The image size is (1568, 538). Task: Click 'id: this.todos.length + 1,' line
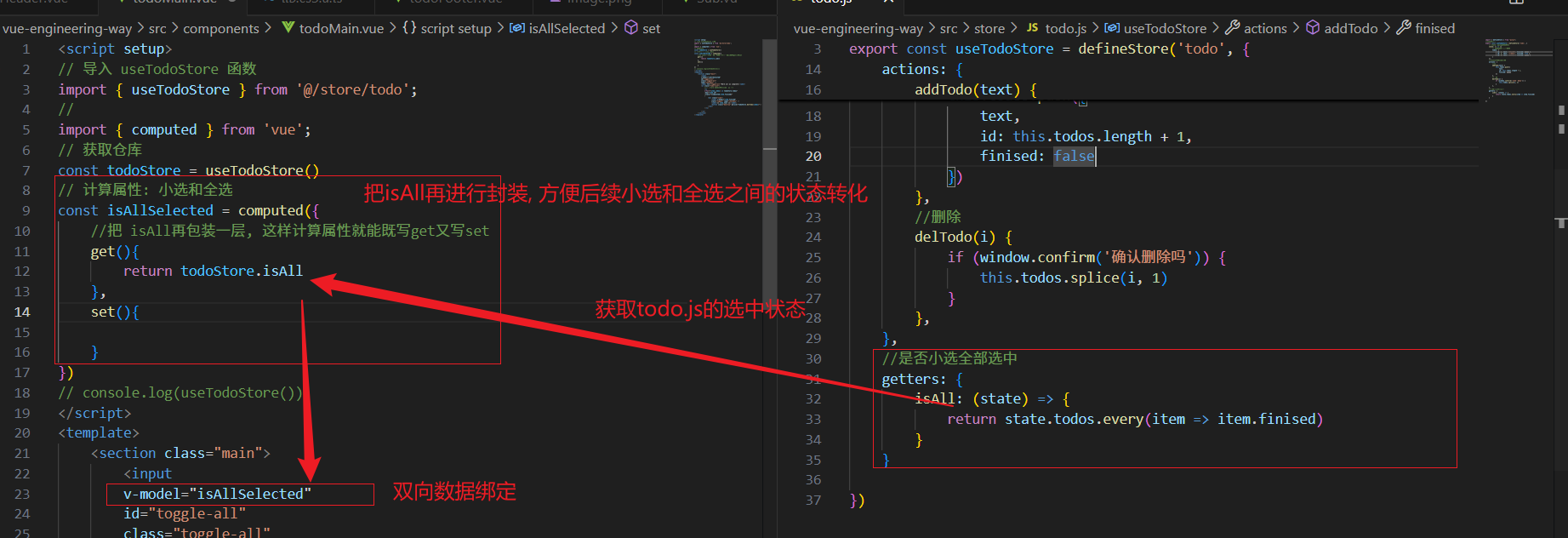pyautogui.click(x=1086, y=136)
